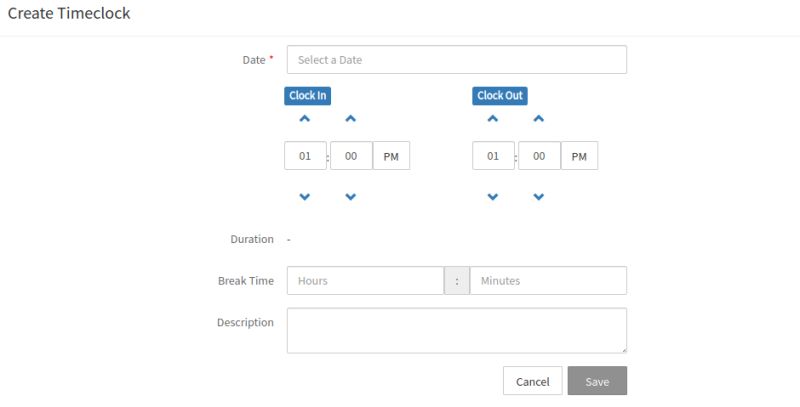Increase Clock Out minutes with up arrow
Image resolution: width=800 pixels, height=407 pixels.
tap(539, 119)
